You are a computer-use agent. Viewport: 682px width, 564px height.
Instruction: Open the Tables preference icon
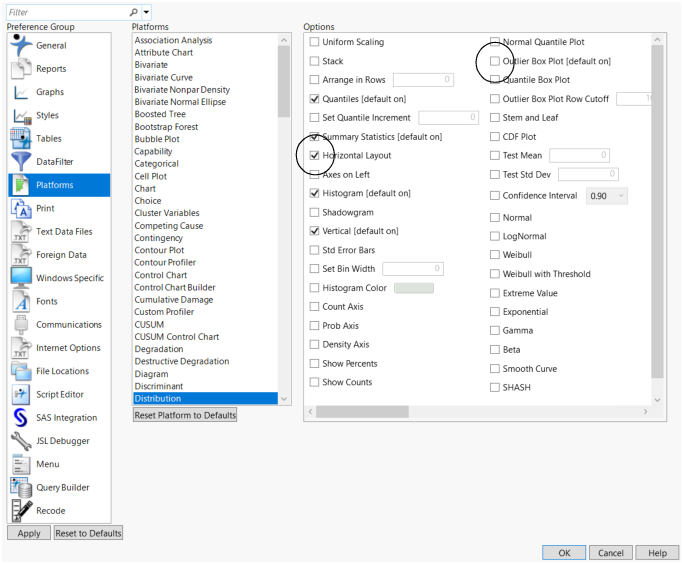pyautogui.click(x=21, y=138)
